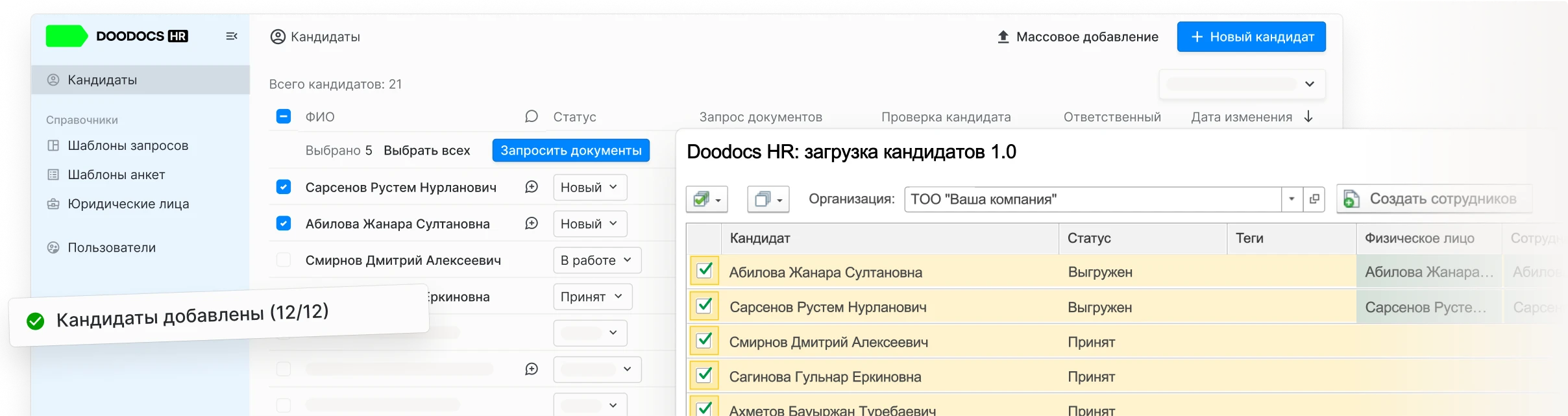Click the Шаблоны анкет list icon
The image size is (1568, 416).
tap(53, 175)
